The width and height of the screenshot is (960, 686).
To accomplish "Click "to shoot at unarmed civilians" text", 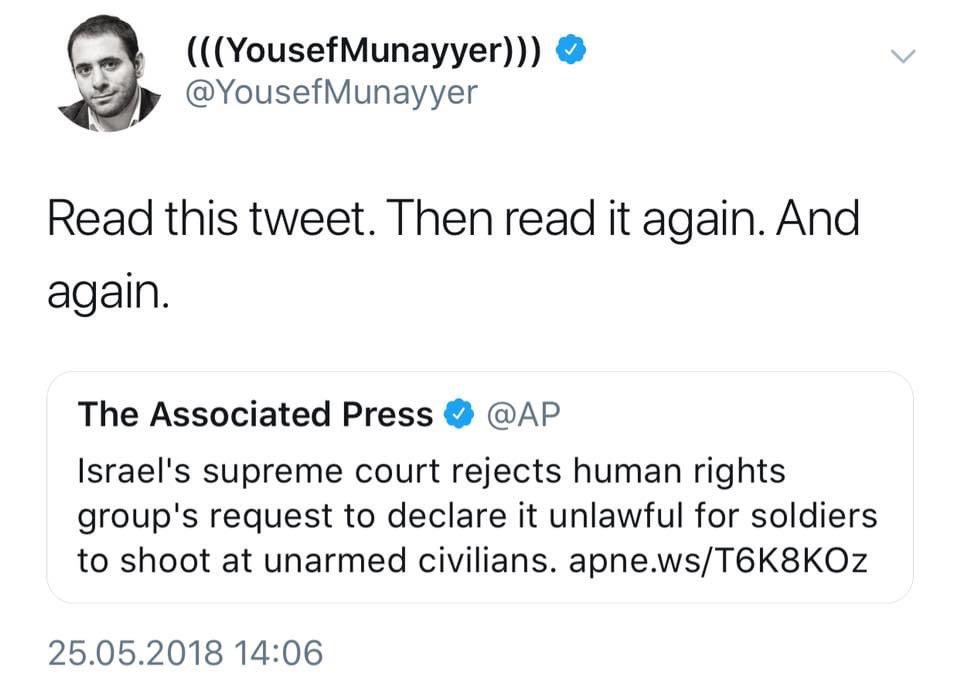I will tap(317, 560).
